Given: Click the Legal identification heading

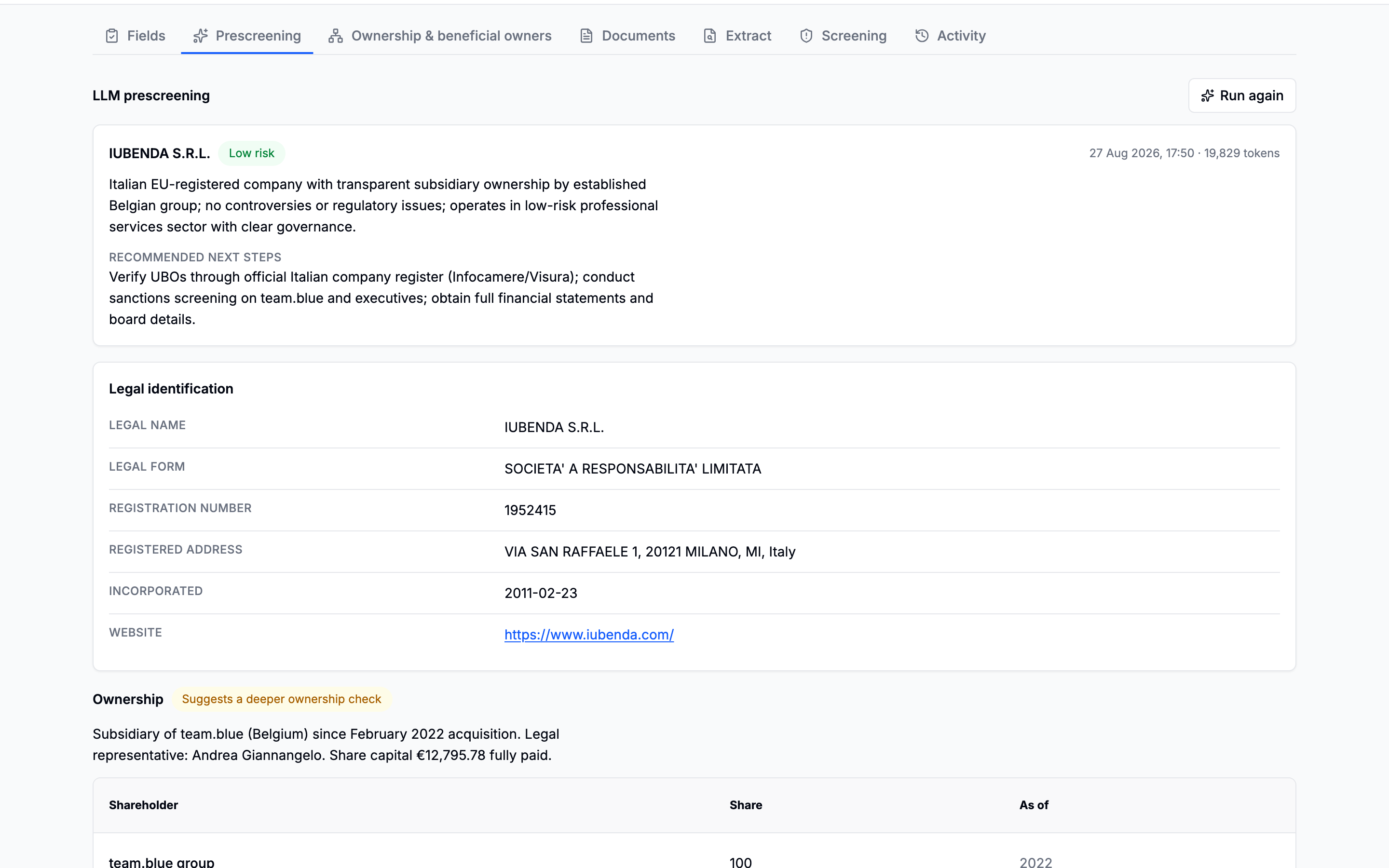Looking at the screenshot, I should [171, 389].
